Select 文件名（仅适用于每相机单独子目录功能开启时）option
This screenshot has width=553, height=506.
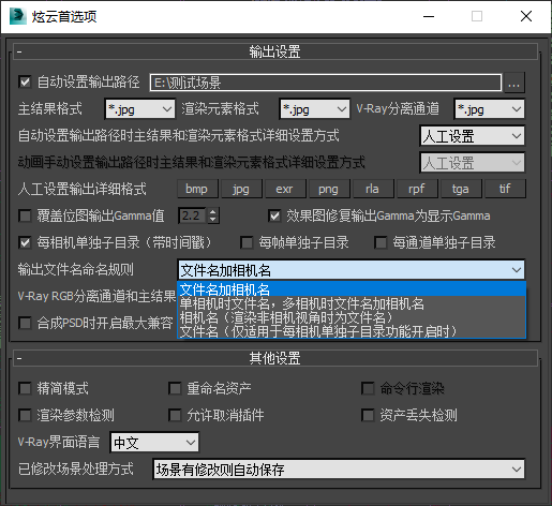point(352,332)
